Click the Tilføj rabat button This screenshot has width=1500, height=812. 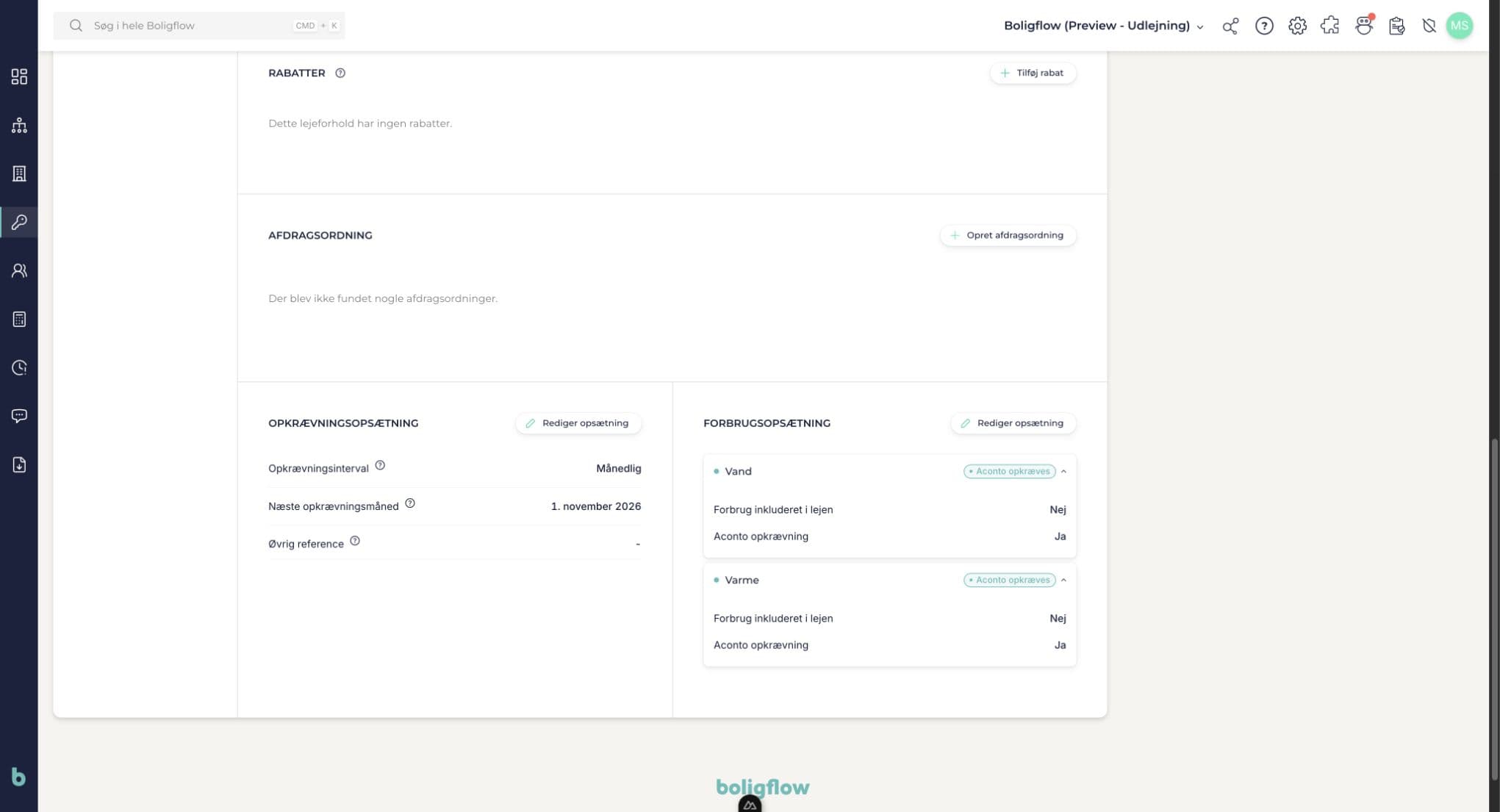point(1033,73)
